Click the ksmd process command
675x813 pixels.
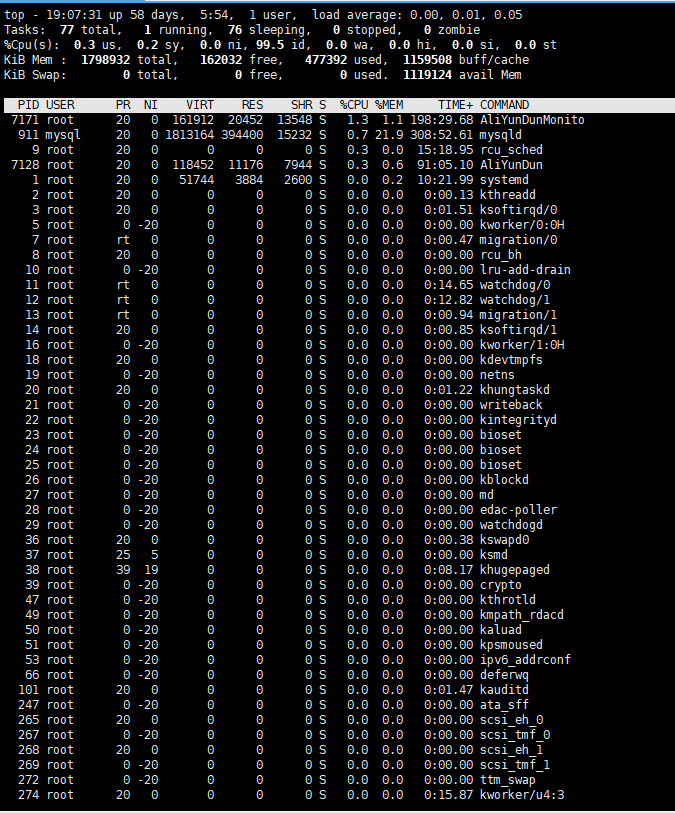pyautogui.click(x=496, y=555)
